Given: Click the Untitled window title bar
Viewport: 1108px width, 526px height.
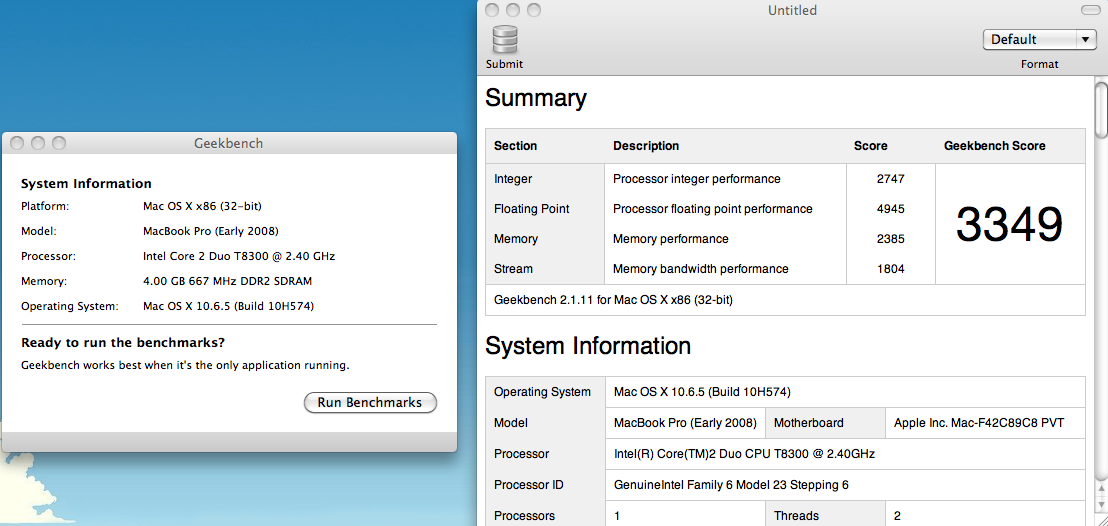Looking at the screenshot, I should click(792, 10).
